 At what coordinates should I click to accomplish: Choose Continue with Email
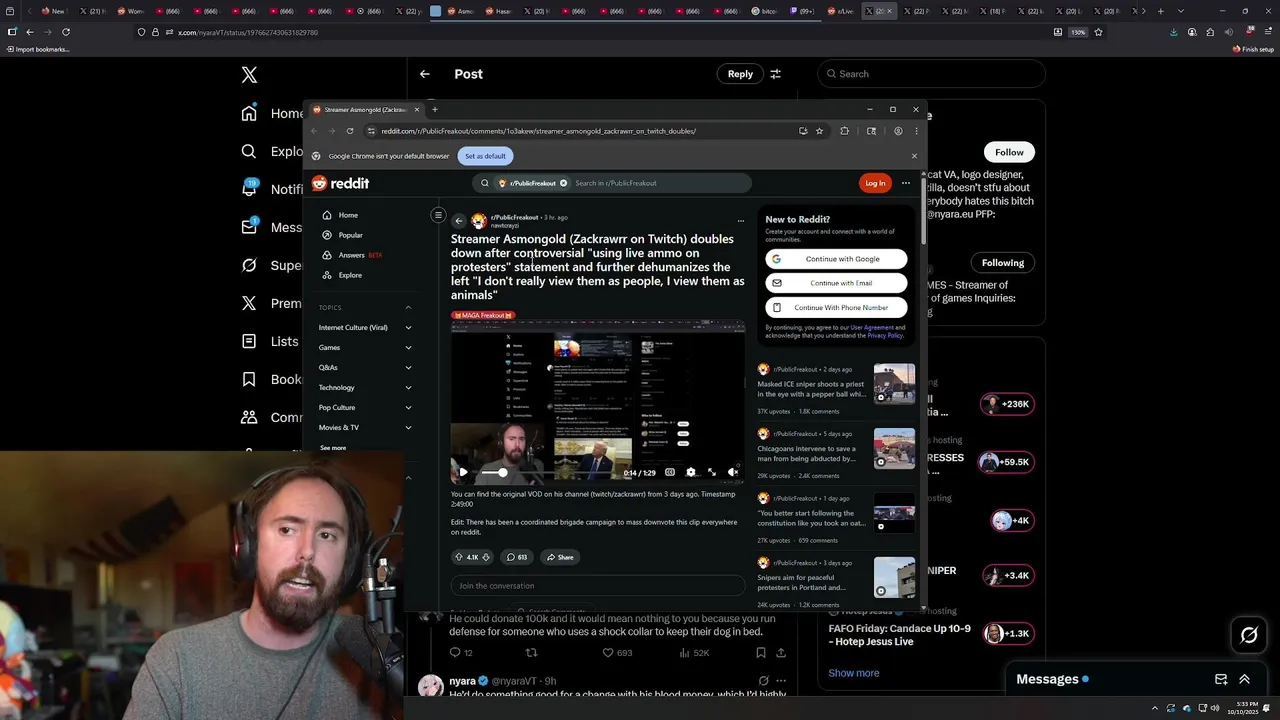click(x=836, y=283)
